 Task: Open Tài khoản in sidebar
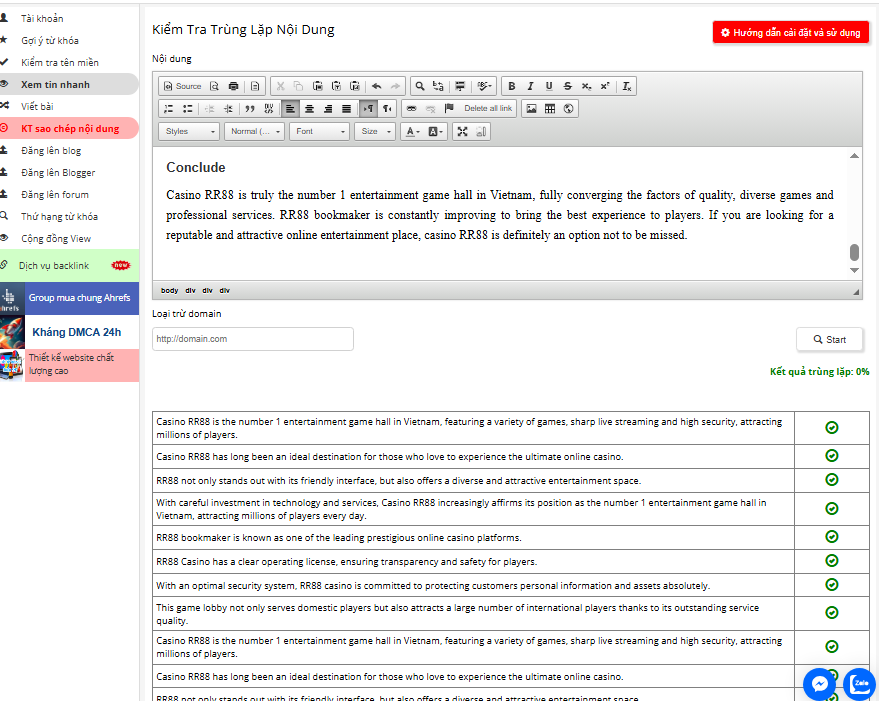click(x=42, y=19)
